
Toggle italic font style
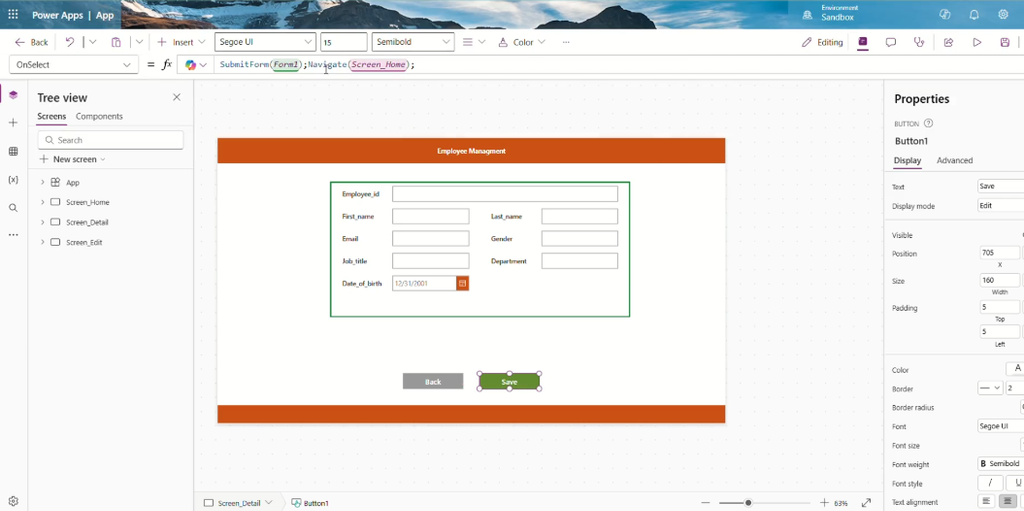[x=991, y=483]
